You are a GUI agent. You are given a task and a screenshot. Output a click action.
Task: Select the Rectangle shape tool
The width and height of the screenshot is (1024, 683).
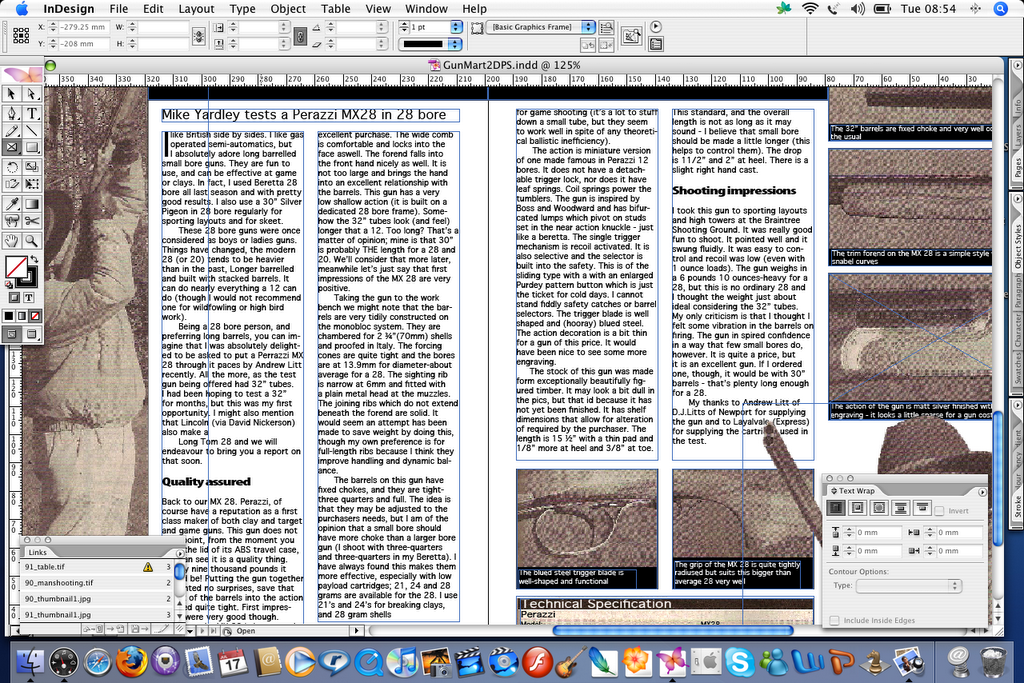[31, 148]
